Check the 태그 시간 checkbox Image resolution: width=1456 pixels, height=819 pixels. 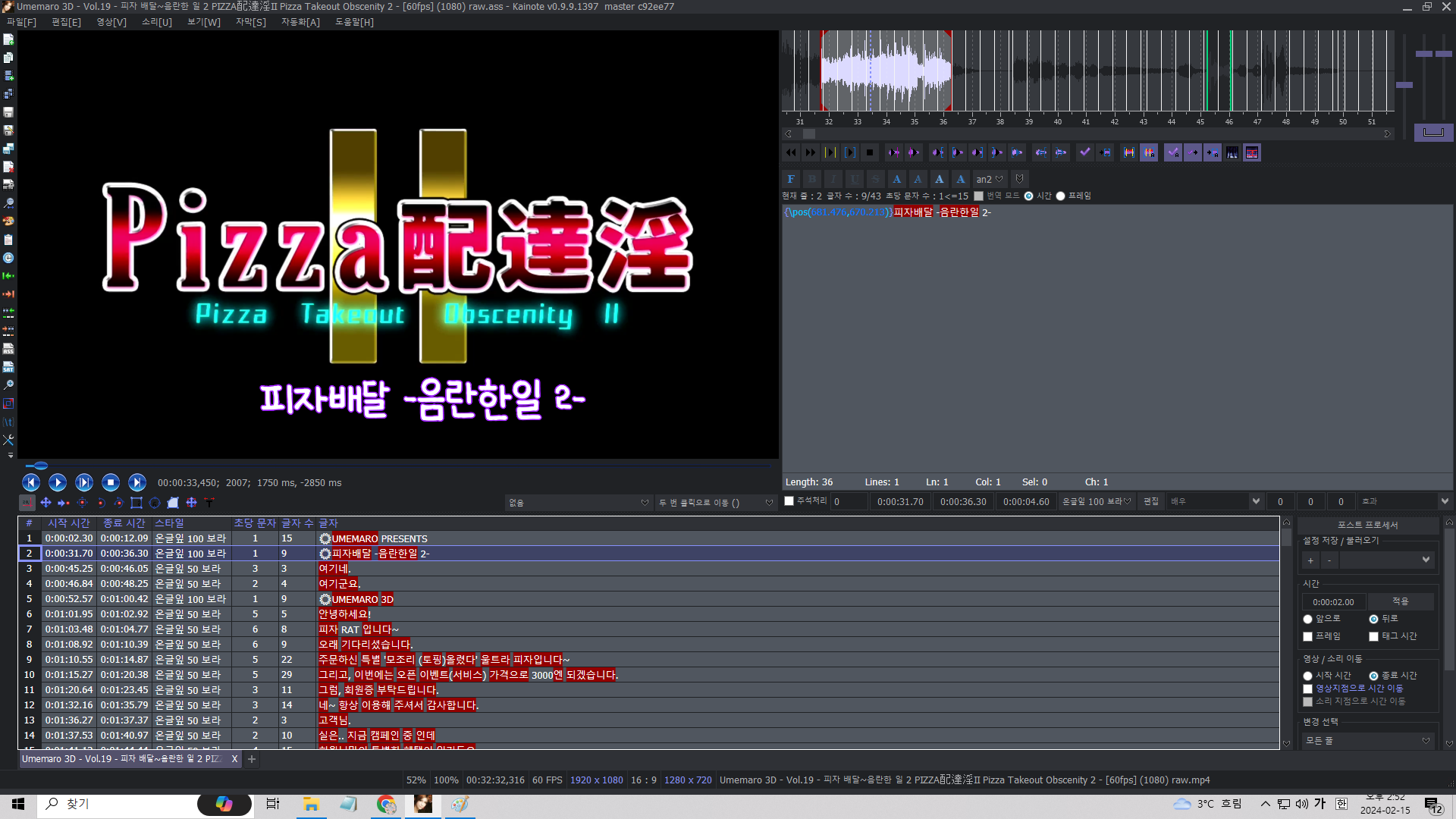click(x=1373, y=636)
